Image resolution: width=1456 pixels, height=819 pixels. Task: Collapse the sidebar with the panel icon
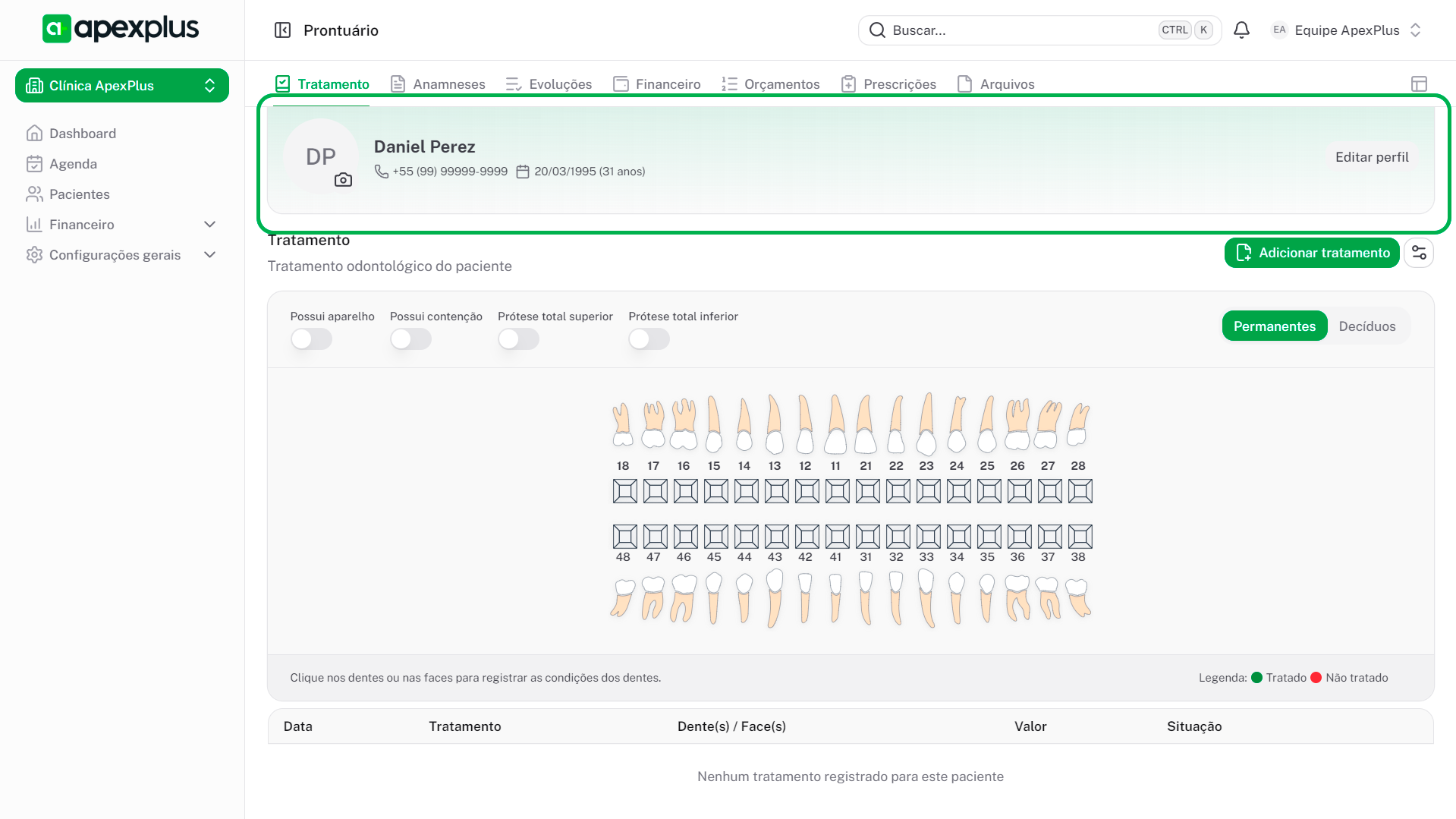click(x=282, y=30)
